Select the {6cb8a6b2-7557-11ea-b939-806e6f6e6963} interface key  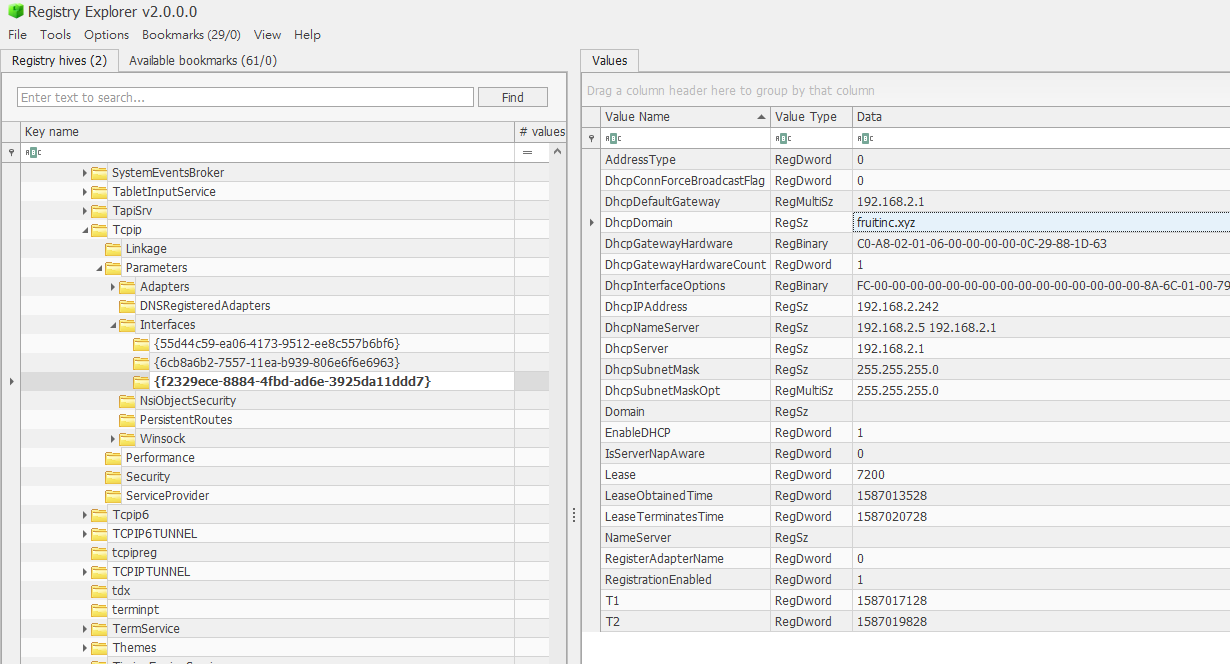[x=277, y=363]
